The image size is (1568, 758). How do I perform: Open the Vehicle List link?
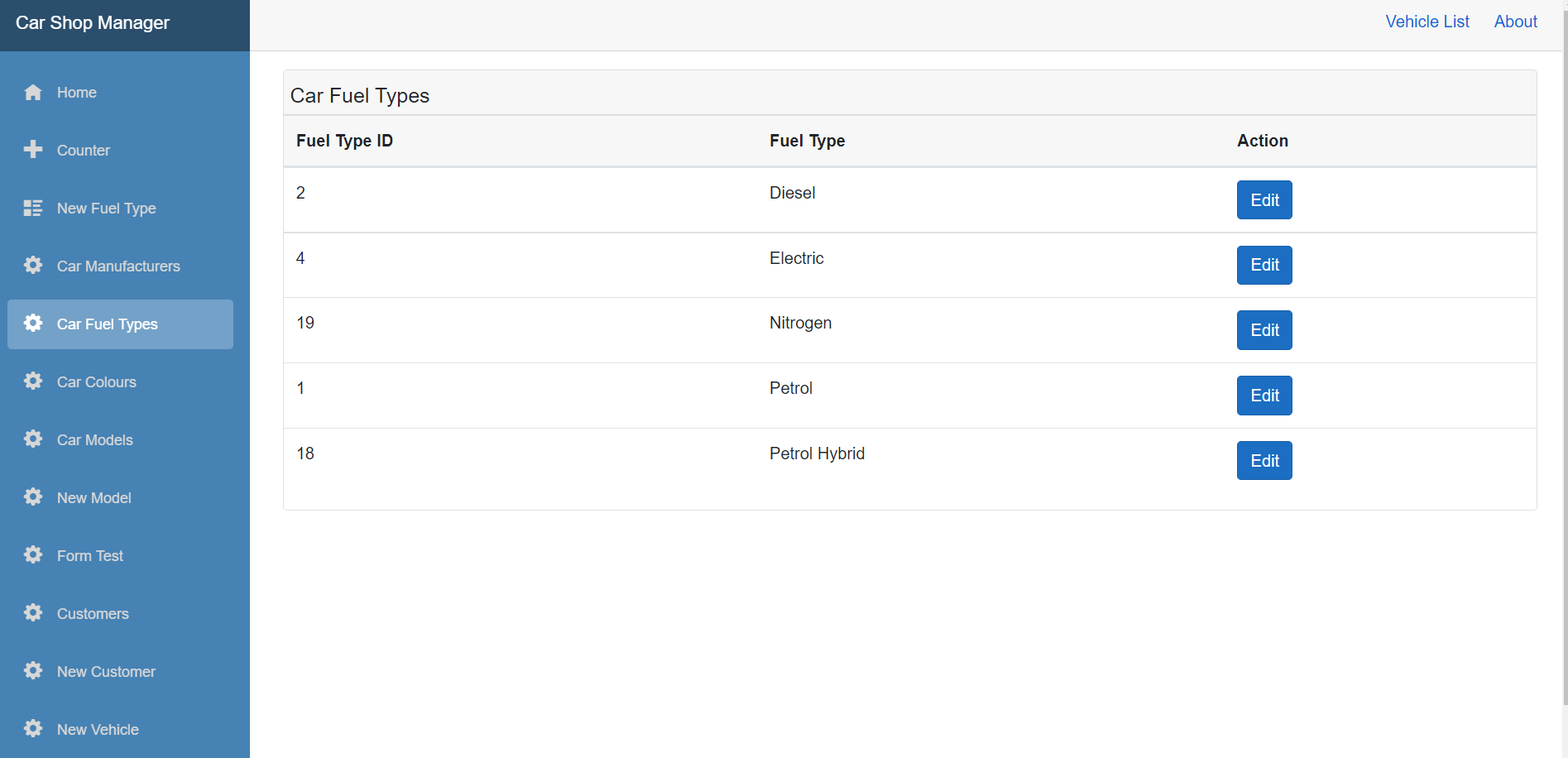[x=1427, y=22]
